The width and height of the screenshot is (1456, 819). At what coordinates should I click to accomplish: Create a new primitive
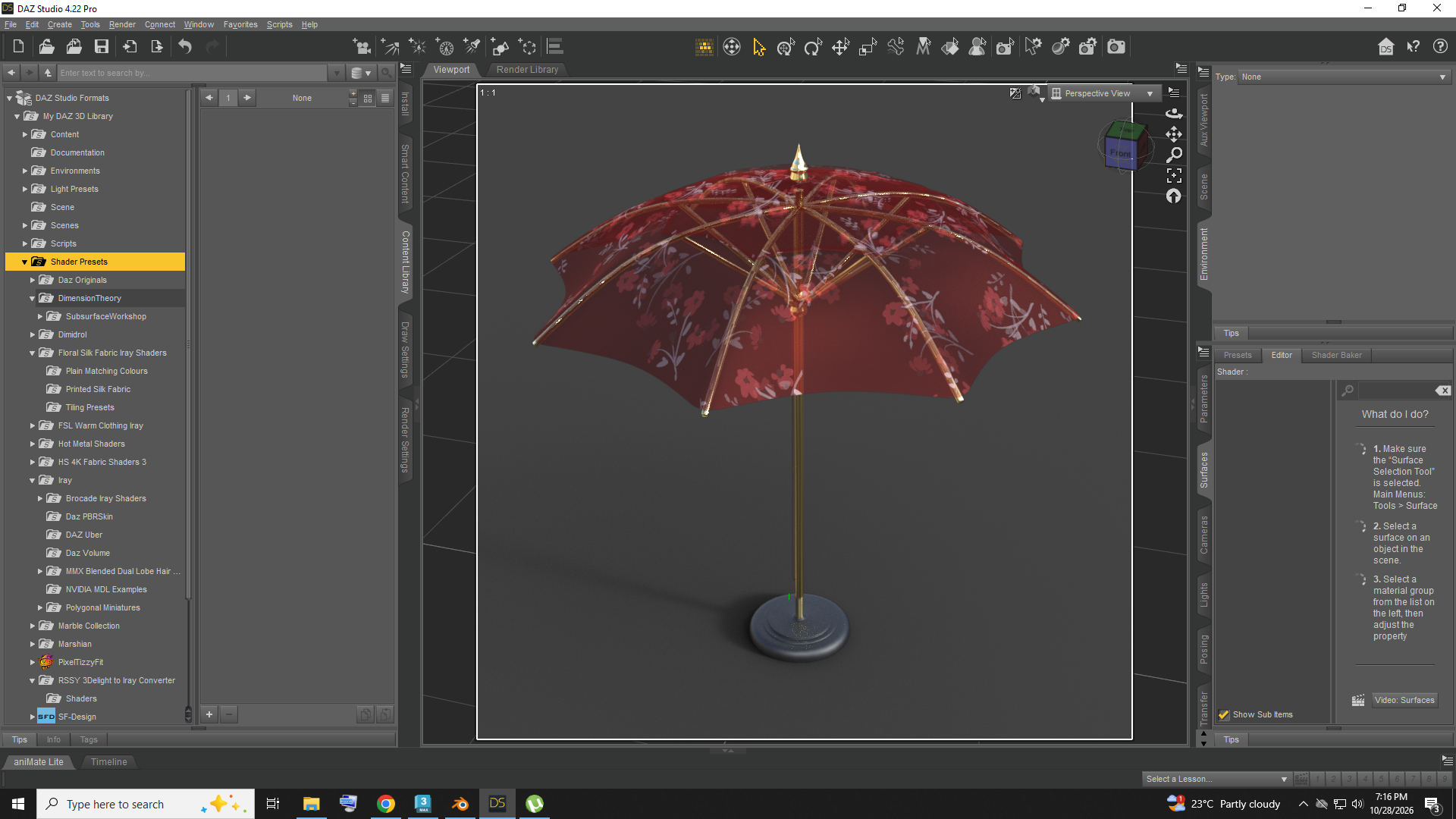pos(500,47)
